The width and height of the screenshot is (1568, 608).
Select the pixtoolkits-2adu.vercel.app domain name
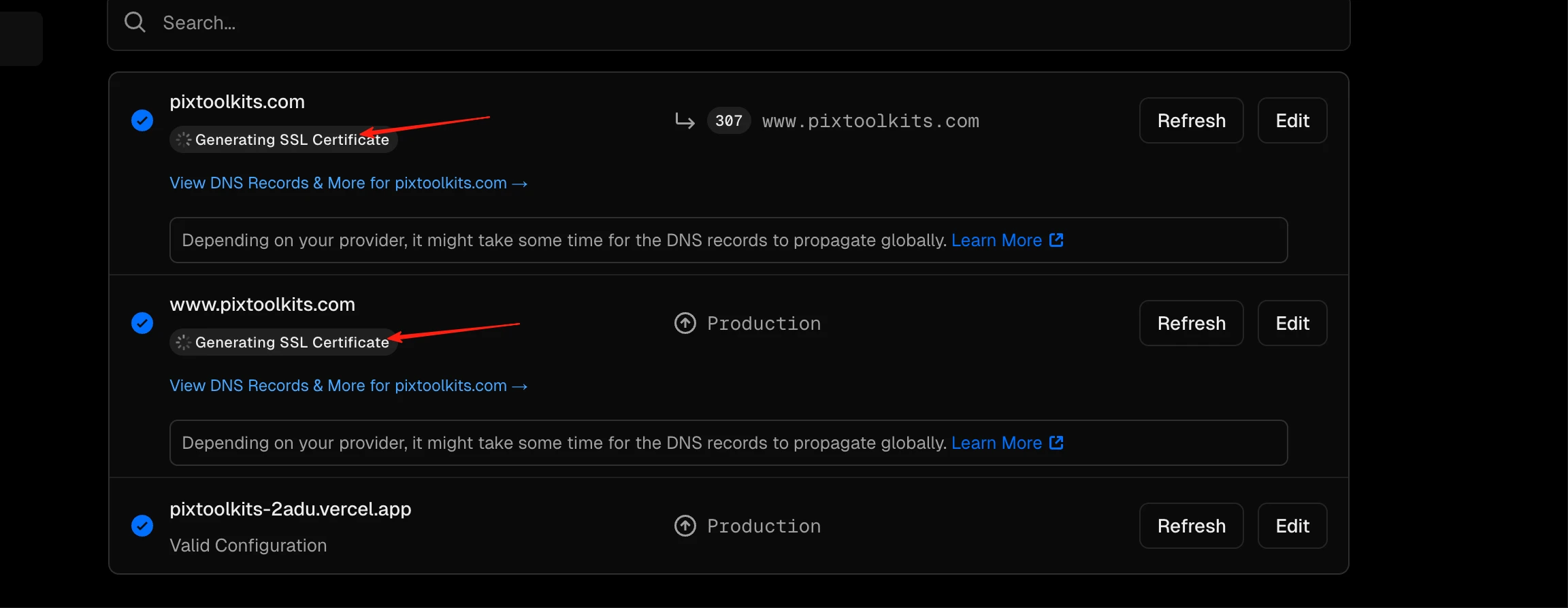pos(290,509)
